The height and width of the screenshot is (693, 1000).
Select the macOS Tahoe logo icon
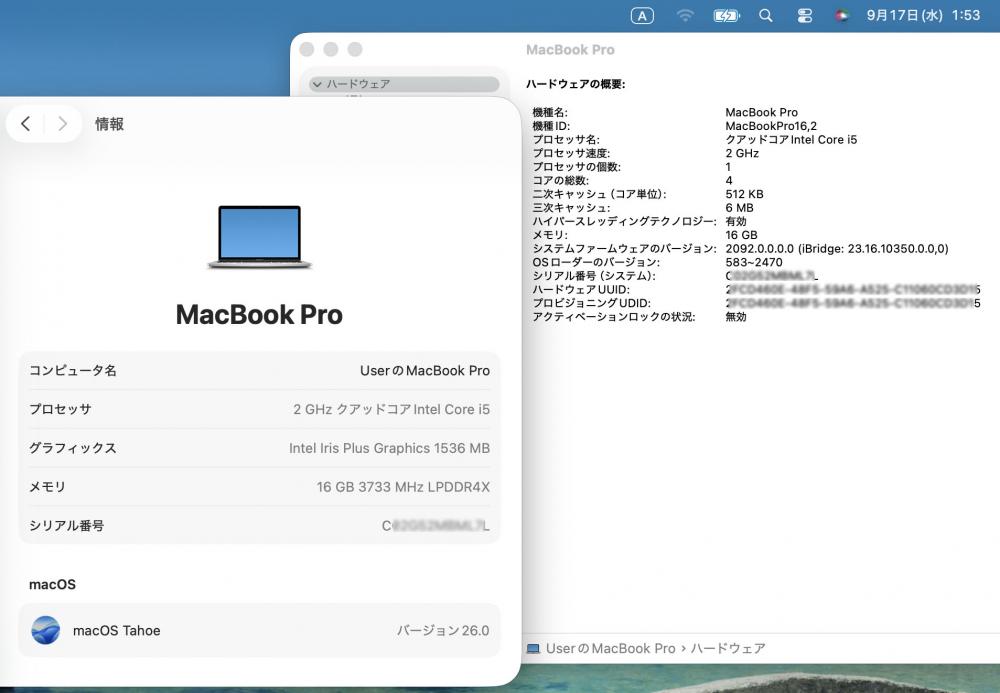(46, 630)
